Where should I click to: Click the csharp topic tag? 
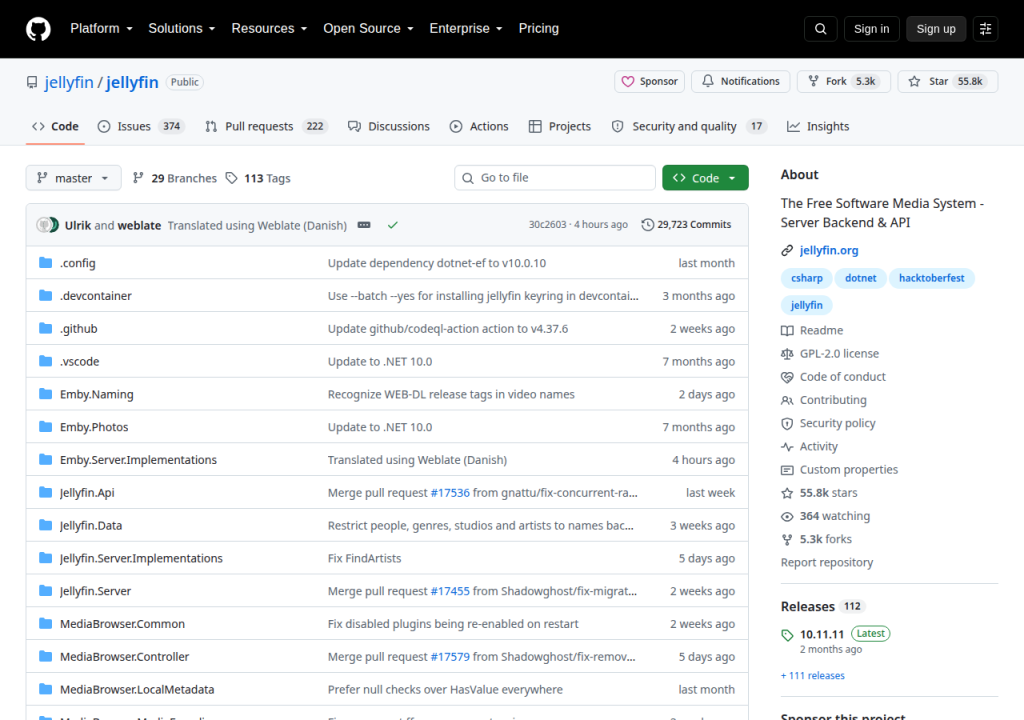pos(807,278)
